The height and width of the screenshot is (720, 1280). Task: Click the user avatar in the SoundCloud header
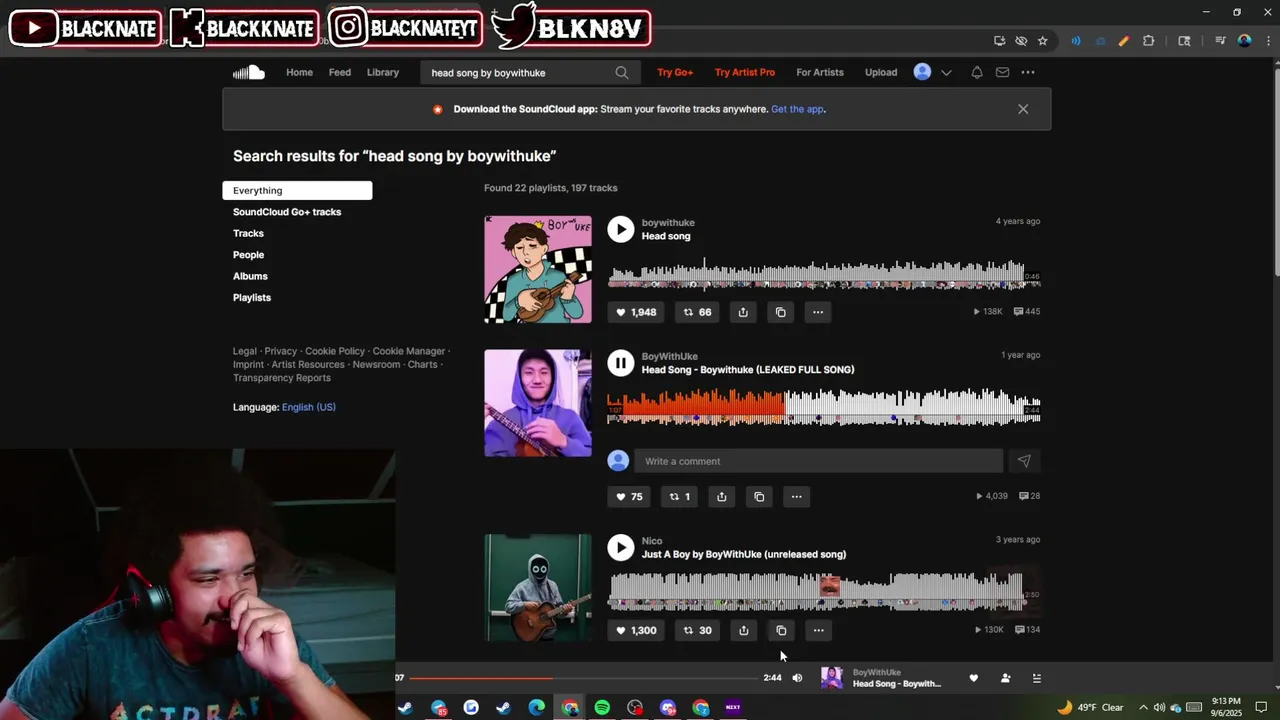click(923, 72)
